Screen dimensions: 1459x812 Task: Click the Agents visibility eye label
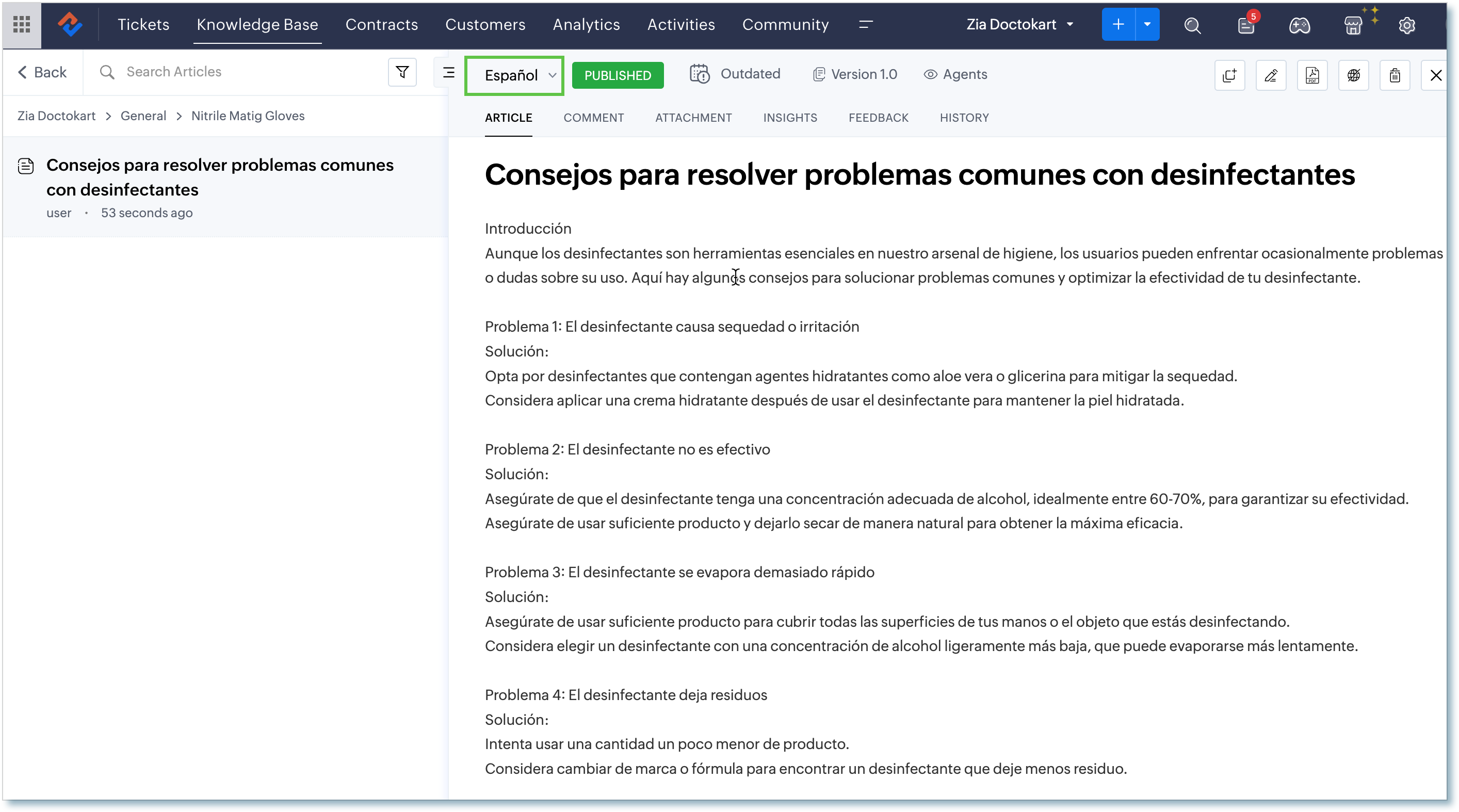pos(955,74)
